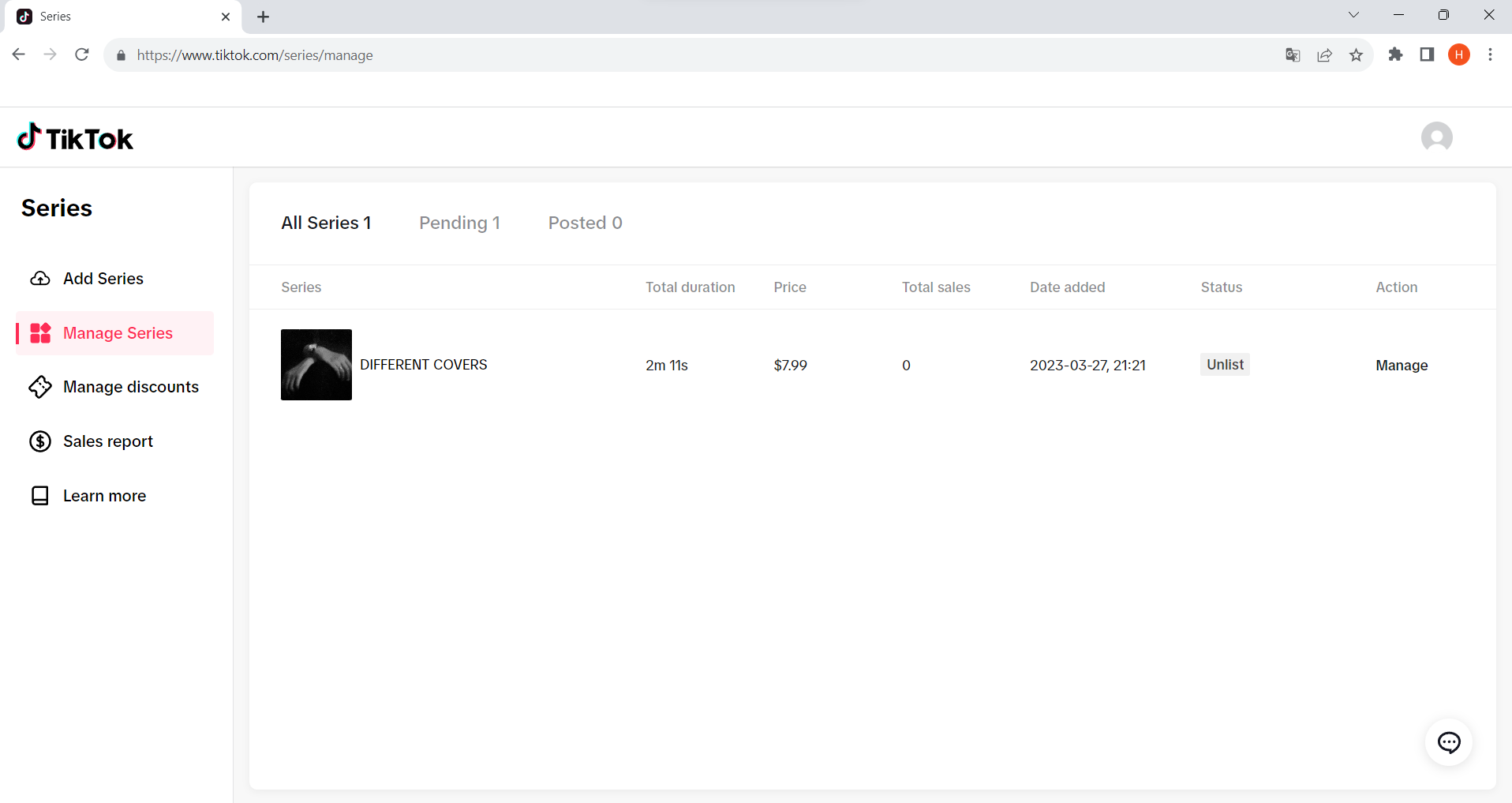Click the 2023-03-27, 21:21 date value
This screenshot has height=803, width=1512.
1087,365
